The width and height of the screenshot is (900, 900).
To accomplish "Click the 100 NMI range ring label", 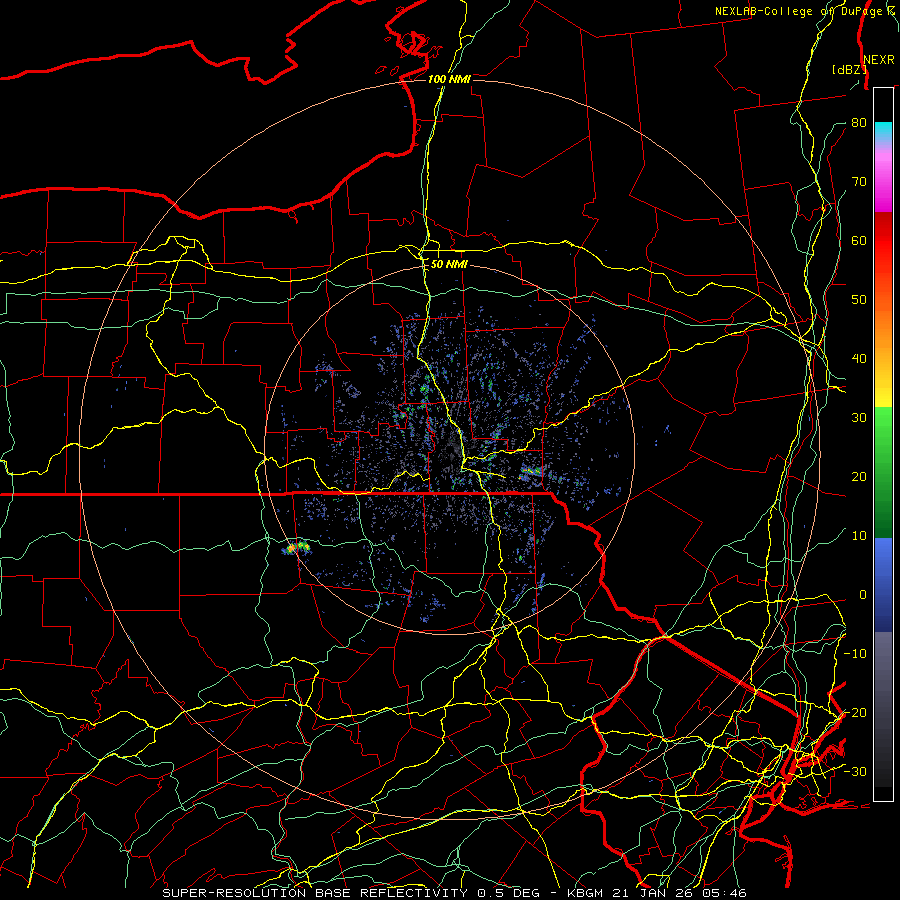I will 449,79.
